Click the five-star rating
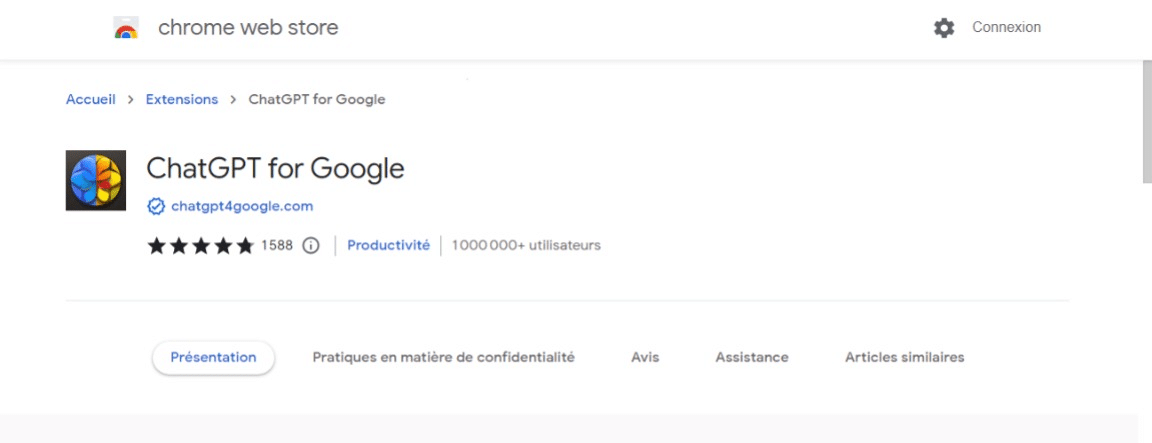 click(201, 245)
